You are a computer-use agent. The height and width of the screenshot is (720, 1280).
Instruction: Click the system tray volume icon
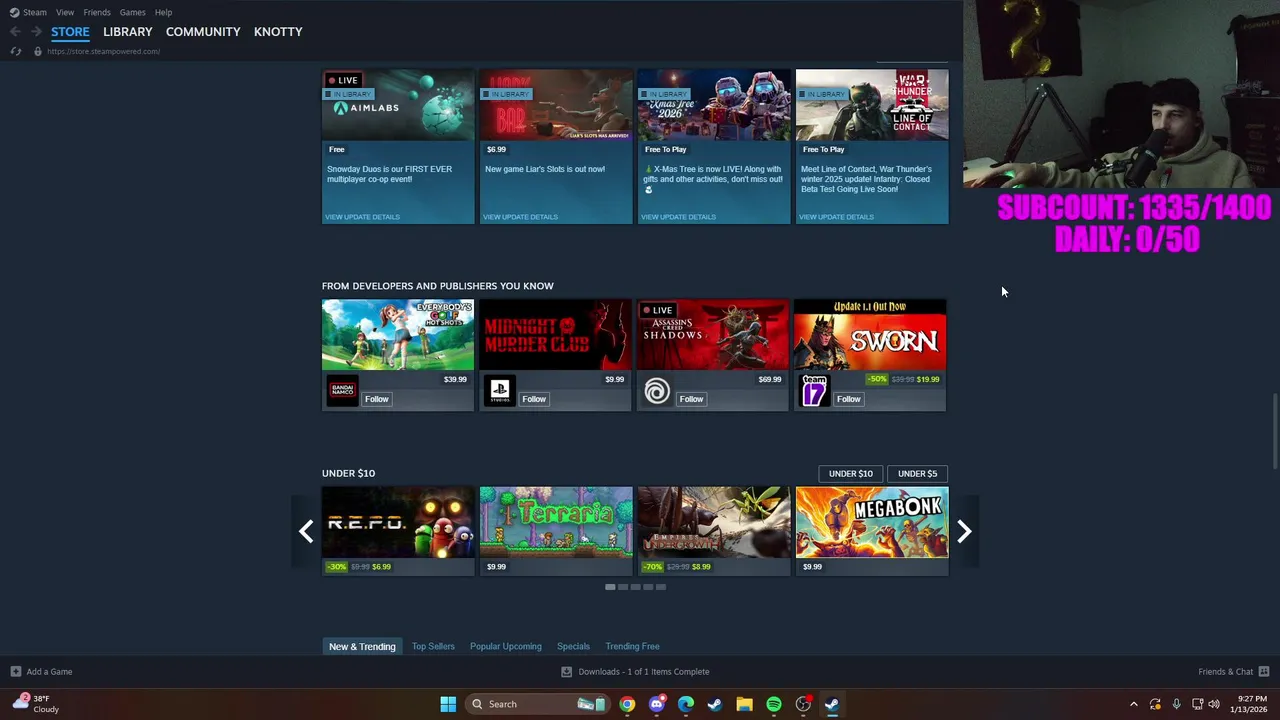(1214, 704)
